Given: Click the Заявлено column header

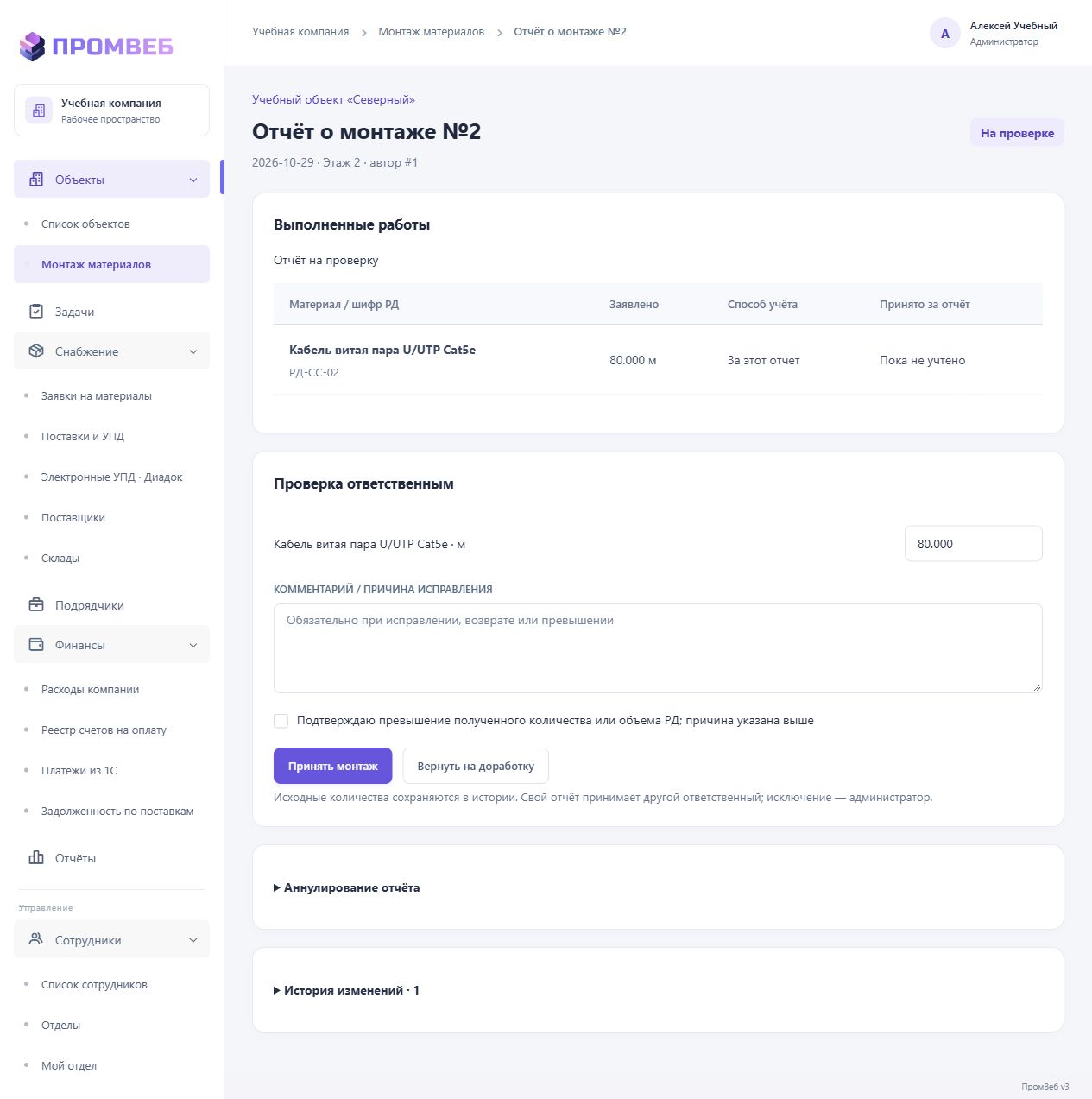Looking at the screenshot, I should [x=634, y=304].
